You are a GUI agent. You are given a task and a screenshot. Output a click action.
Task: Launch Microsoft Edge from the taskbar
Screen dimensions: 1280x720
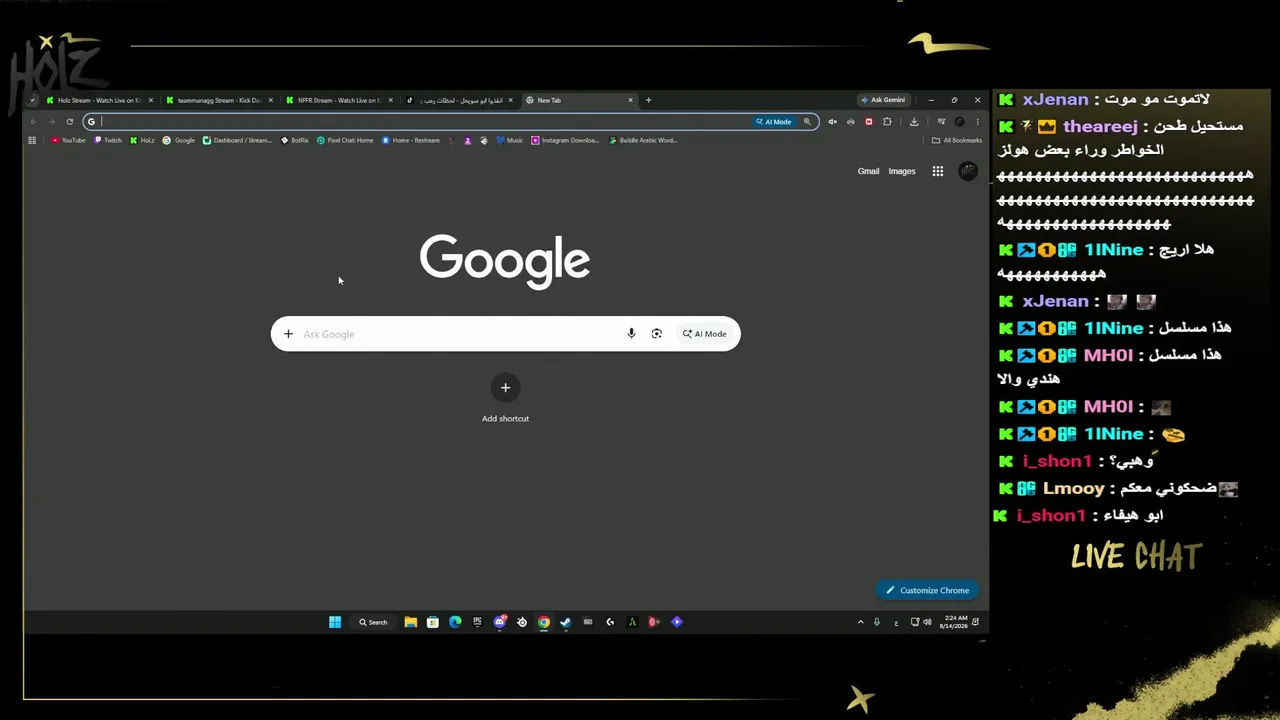pos(455,622)
